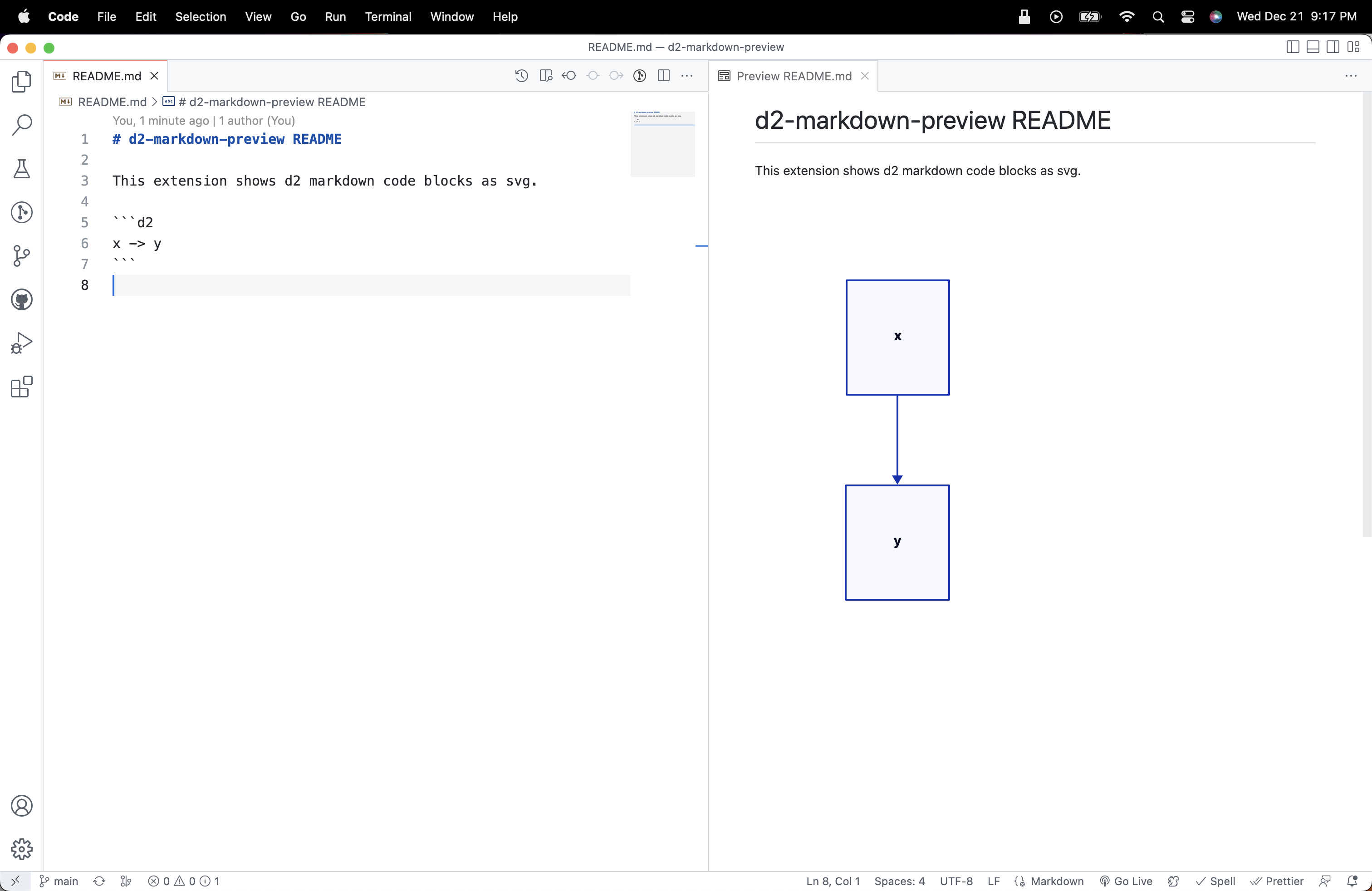Toggle the primary side bar layout
1372x891 pixels.
click(x=1293, y=47)
